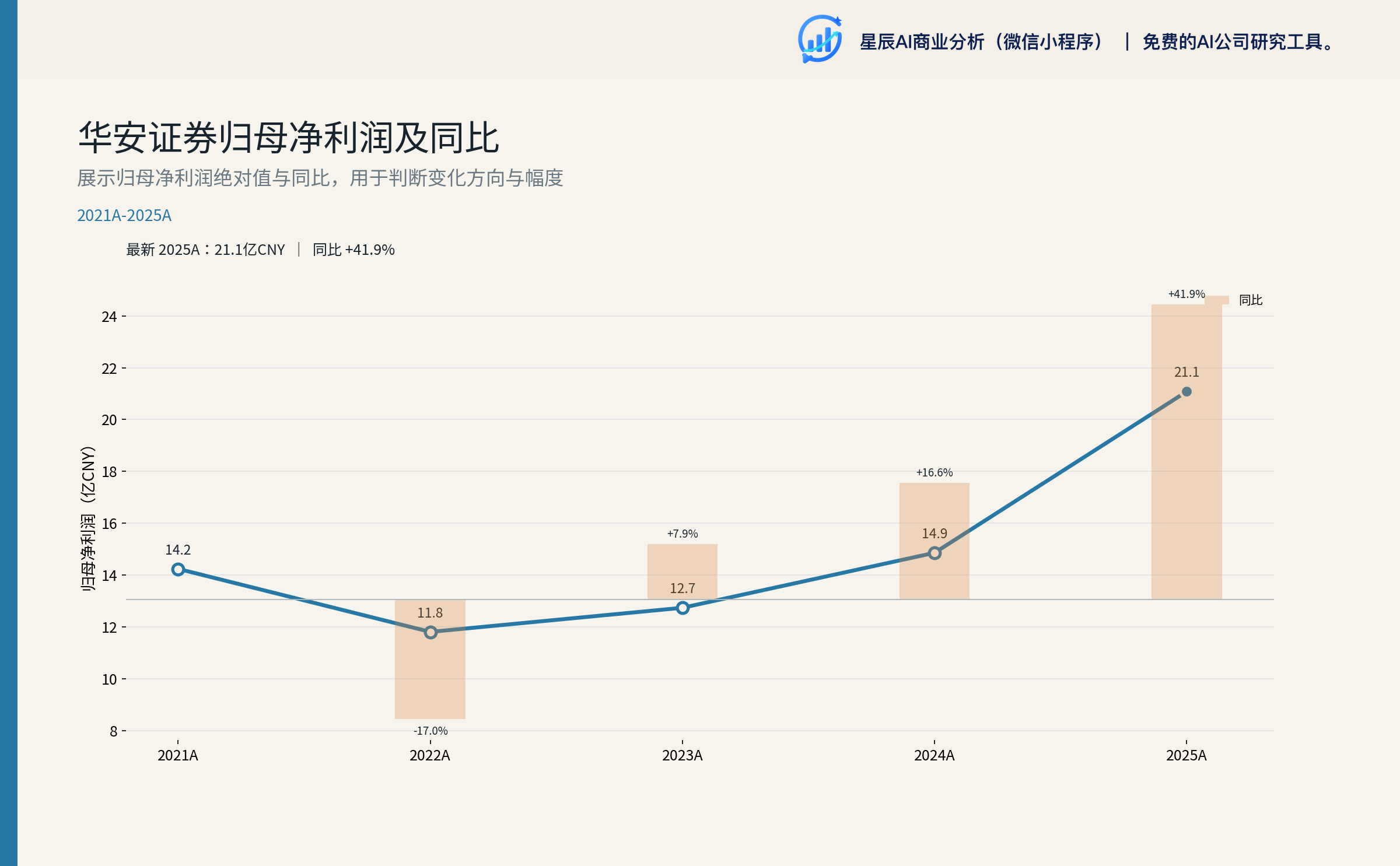Click the y-axis tick label 8
The height and width of the screenshot is (866, 1400).
click(113, 731)
